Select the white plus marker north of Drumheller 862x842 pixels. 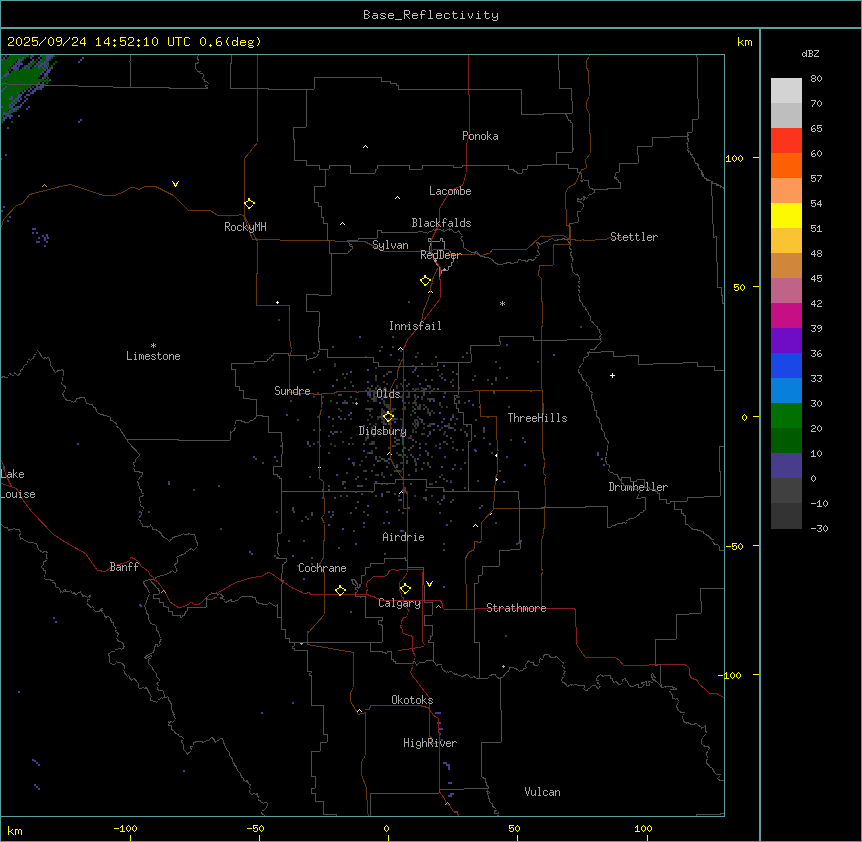[612, 375]
